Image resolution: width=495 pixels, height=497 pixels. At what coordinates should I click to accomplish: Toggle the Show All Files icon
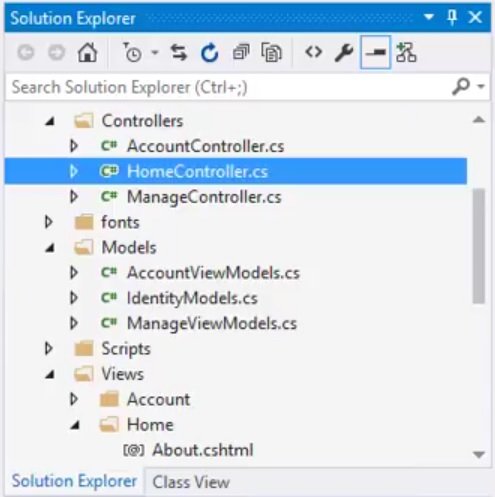click(271, 53)
